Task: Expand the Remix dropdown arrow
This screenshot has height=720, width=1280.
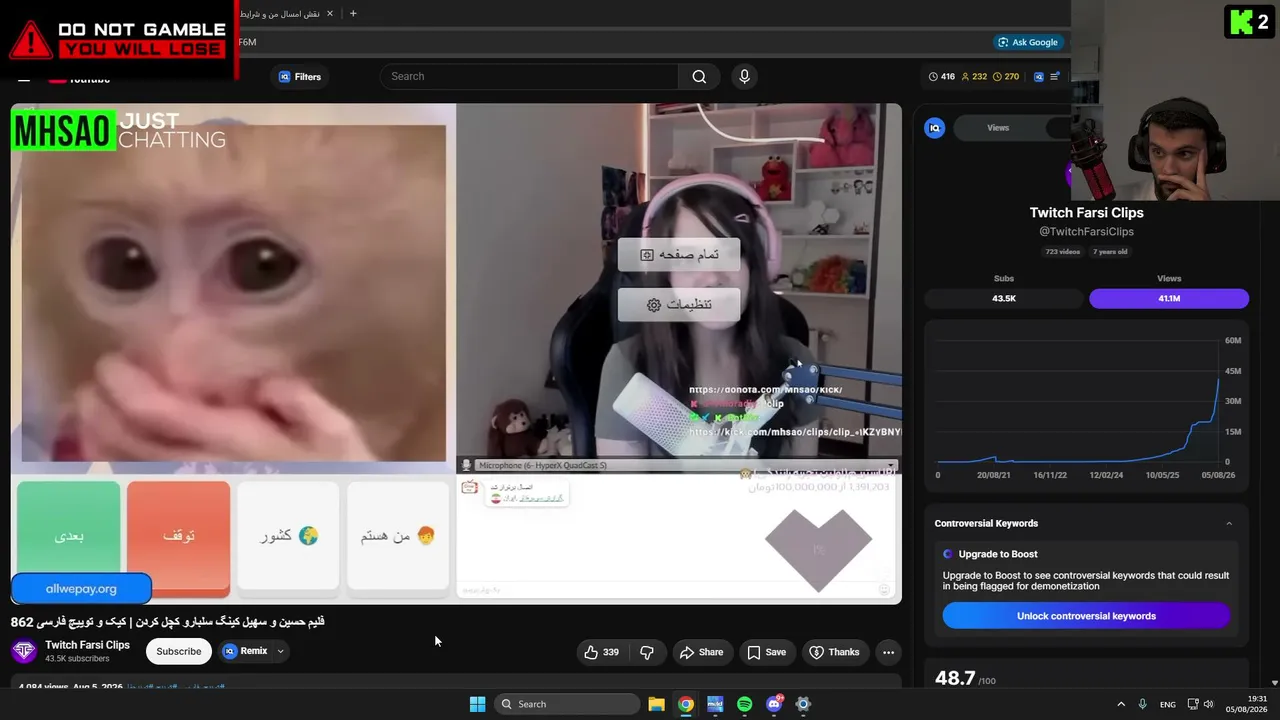Action: tap(280, 651)
